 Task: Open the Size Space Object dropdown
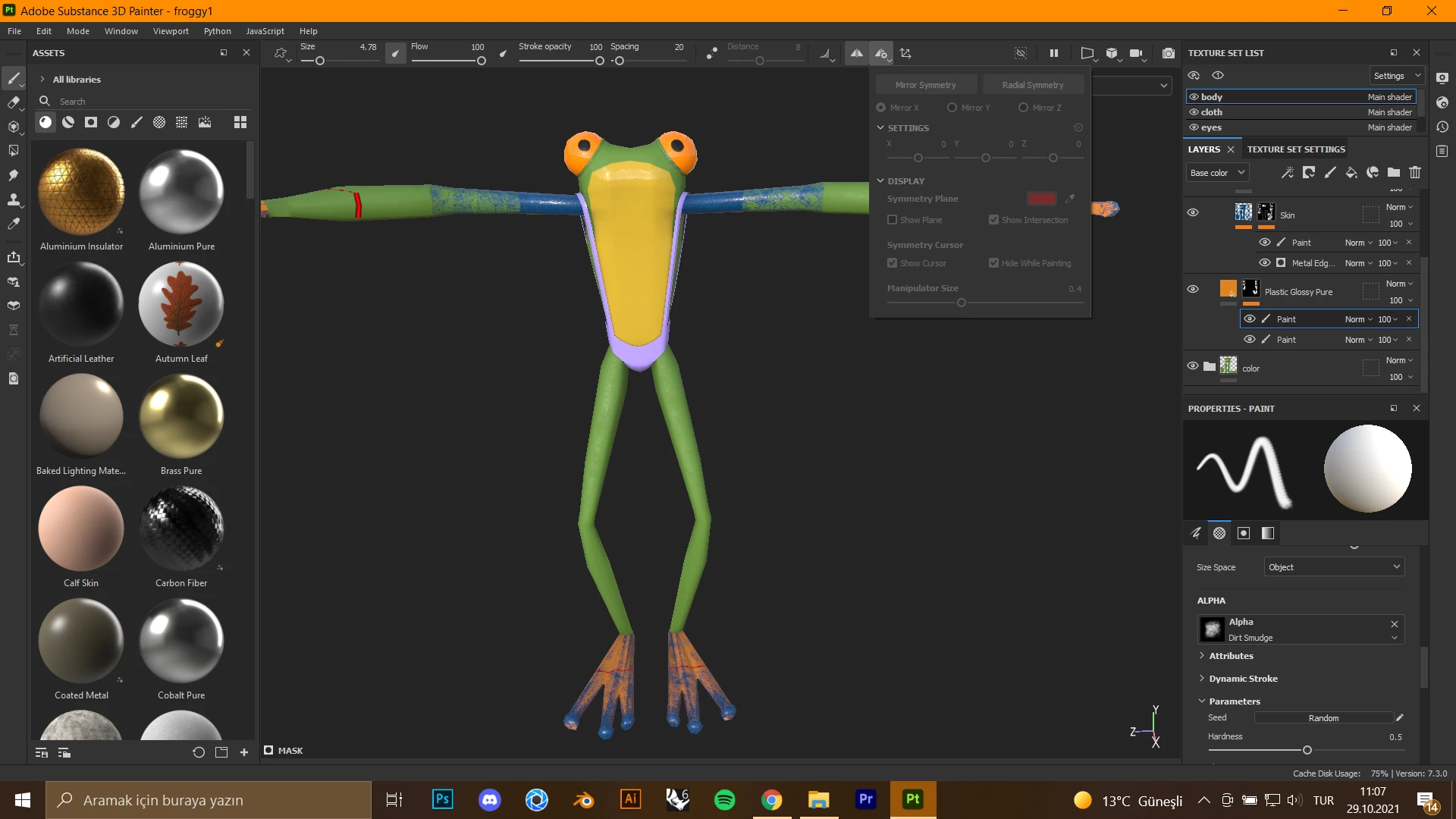(1334, 567)
